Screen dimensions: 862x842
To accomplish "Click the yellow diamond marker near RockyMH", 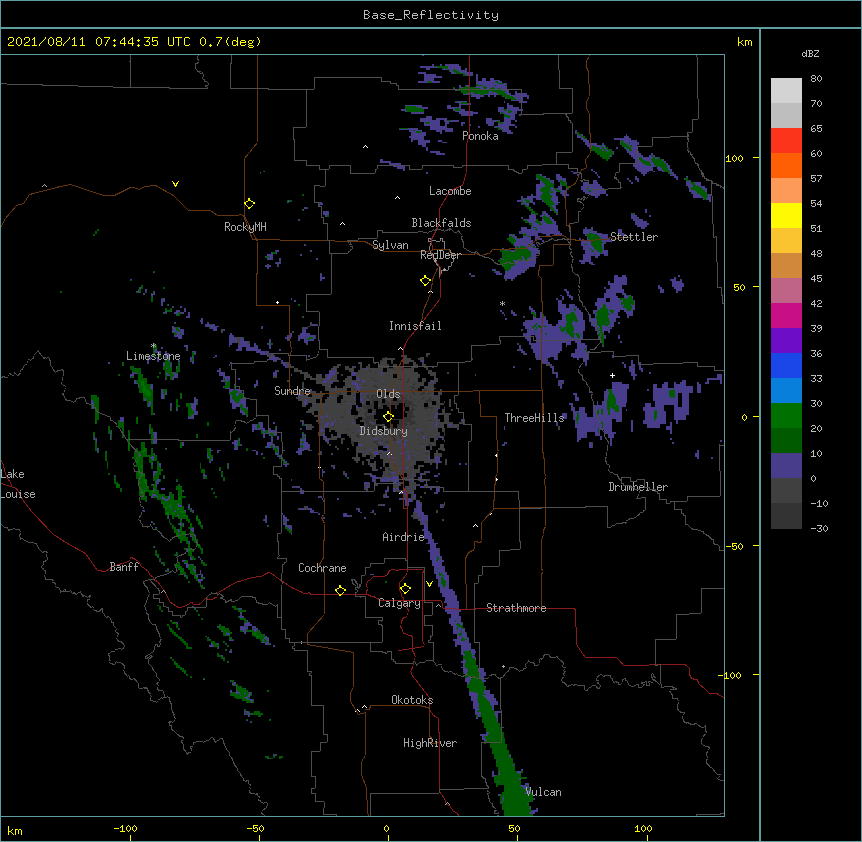I will click(250, 204).
